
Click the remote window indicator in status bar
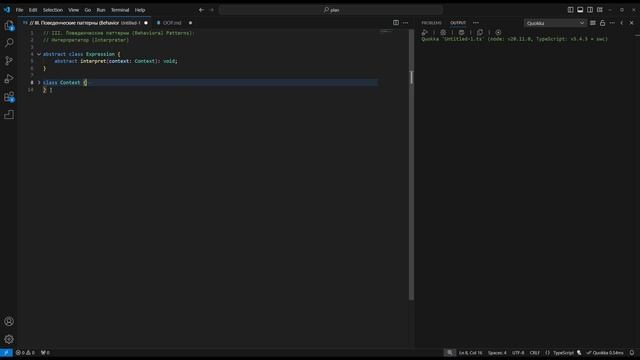6,353
